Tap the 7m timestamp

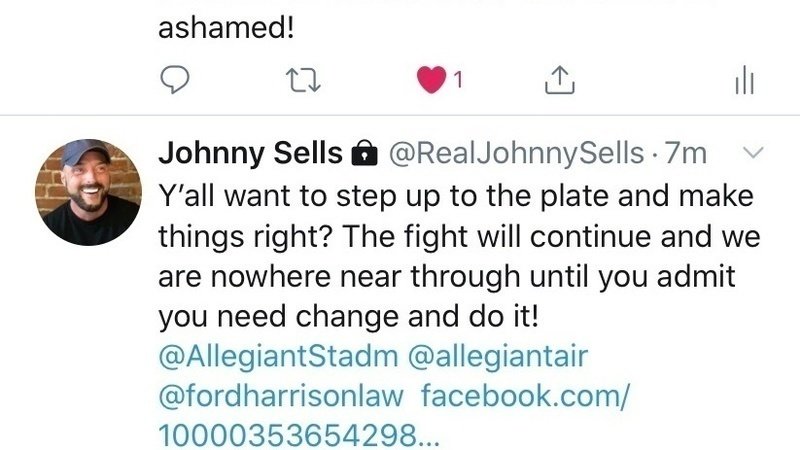coord(687,153)
